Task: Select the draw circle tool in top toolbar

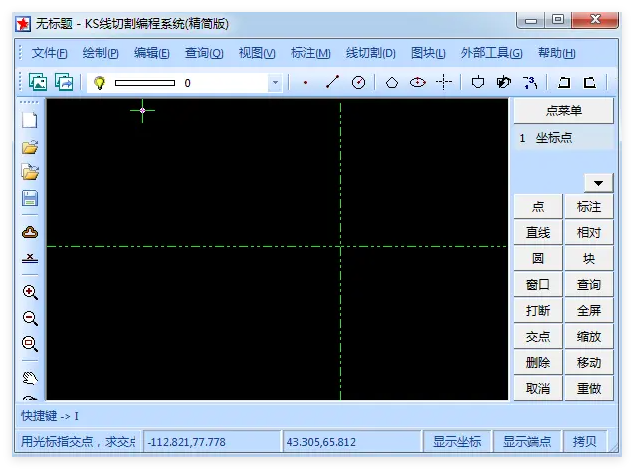Action: pos(358,83)
